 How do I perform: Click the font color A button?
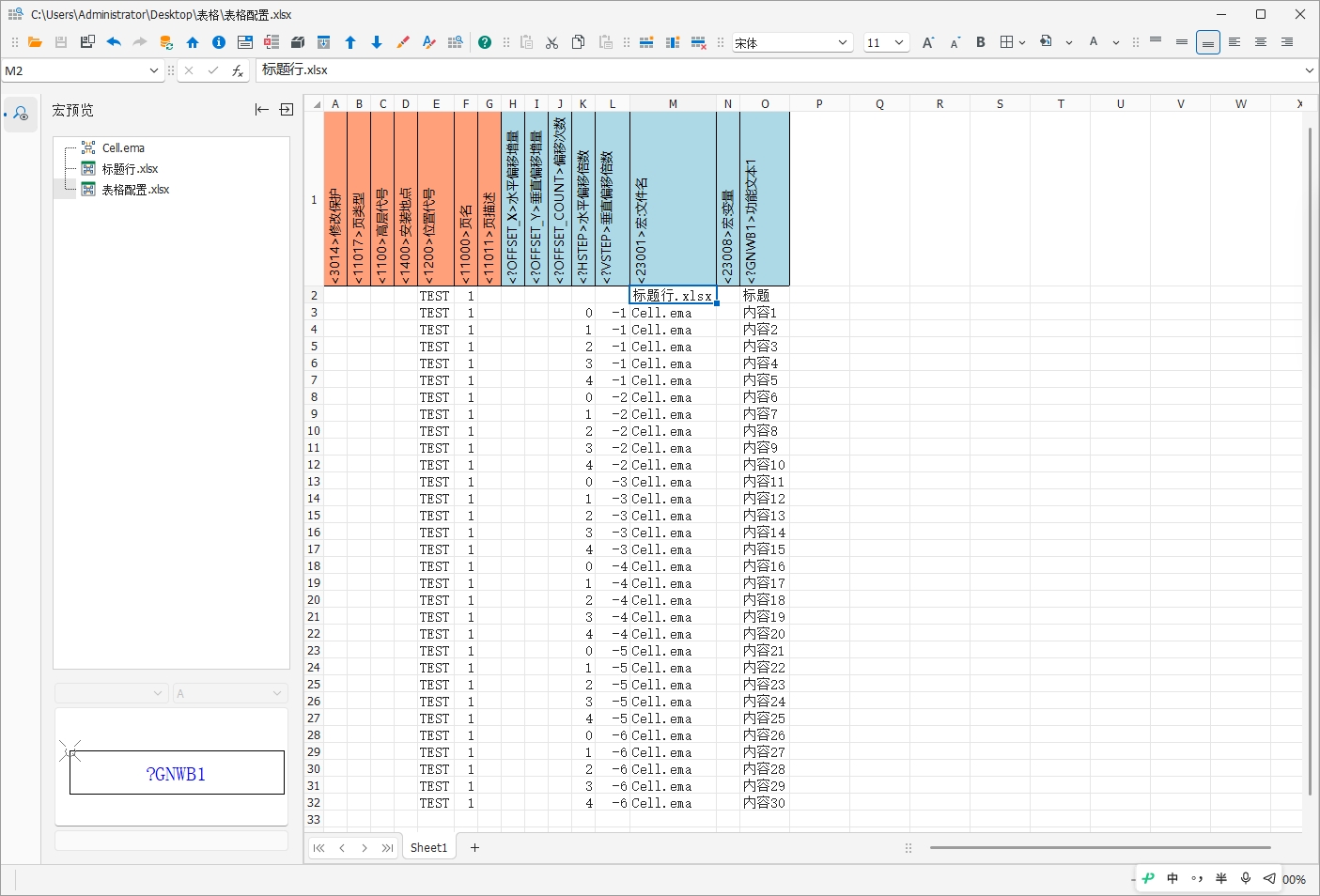click(1094, 42)
